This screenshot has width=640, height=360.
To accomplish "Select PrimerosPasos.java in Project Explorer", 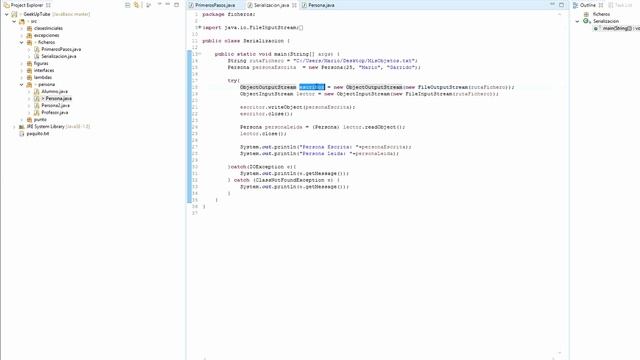I will coord(61,49).
